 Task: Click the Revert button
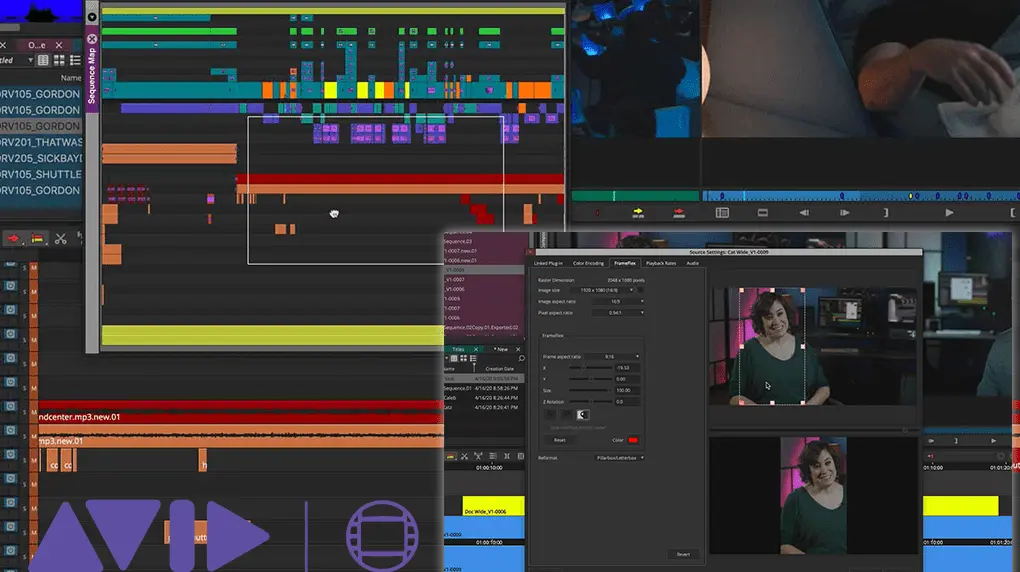pyautogui.click(x=683, y=554)
